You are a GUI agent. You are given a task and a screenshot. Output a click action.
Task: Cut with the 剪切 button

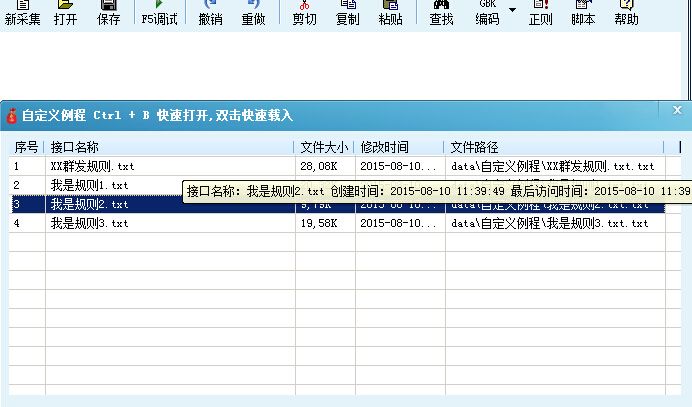pos(305,13)
